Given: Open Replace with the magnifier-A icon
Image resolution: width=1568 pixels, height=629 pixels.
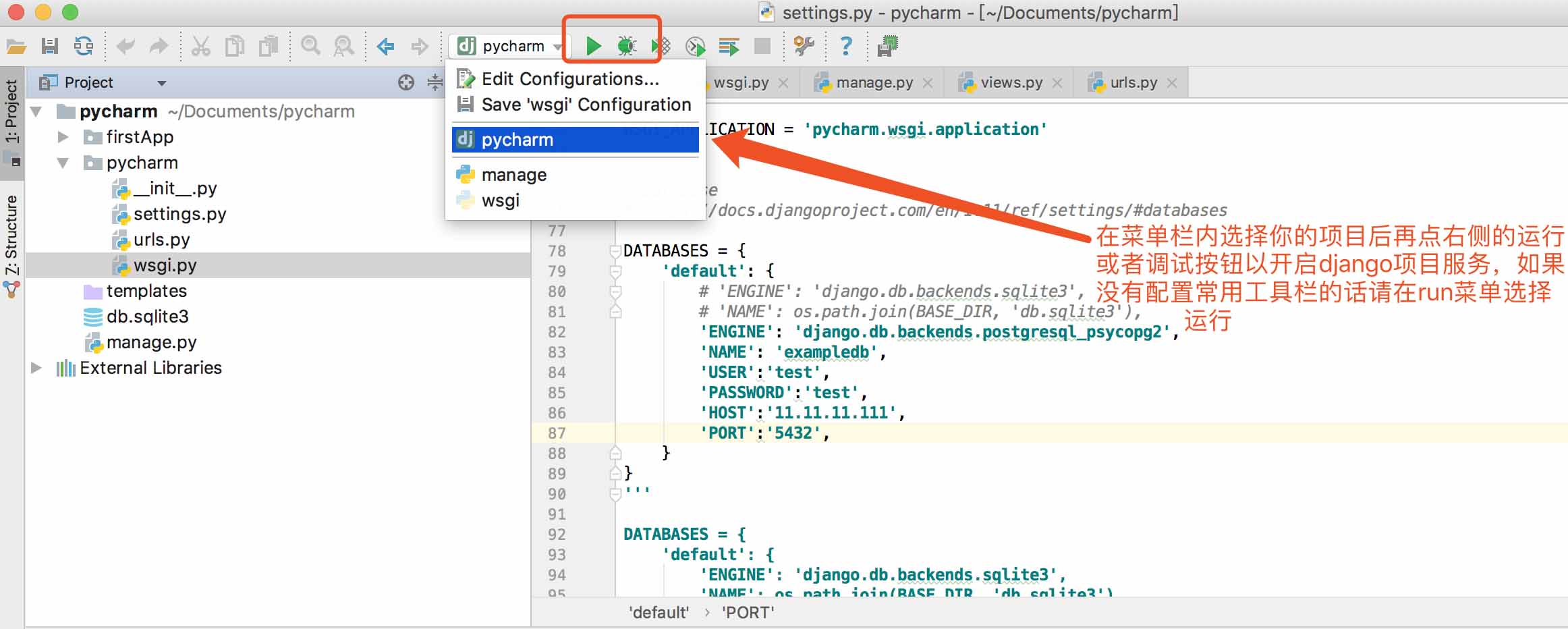Looking at the screenshot, I should coord(344,46).
